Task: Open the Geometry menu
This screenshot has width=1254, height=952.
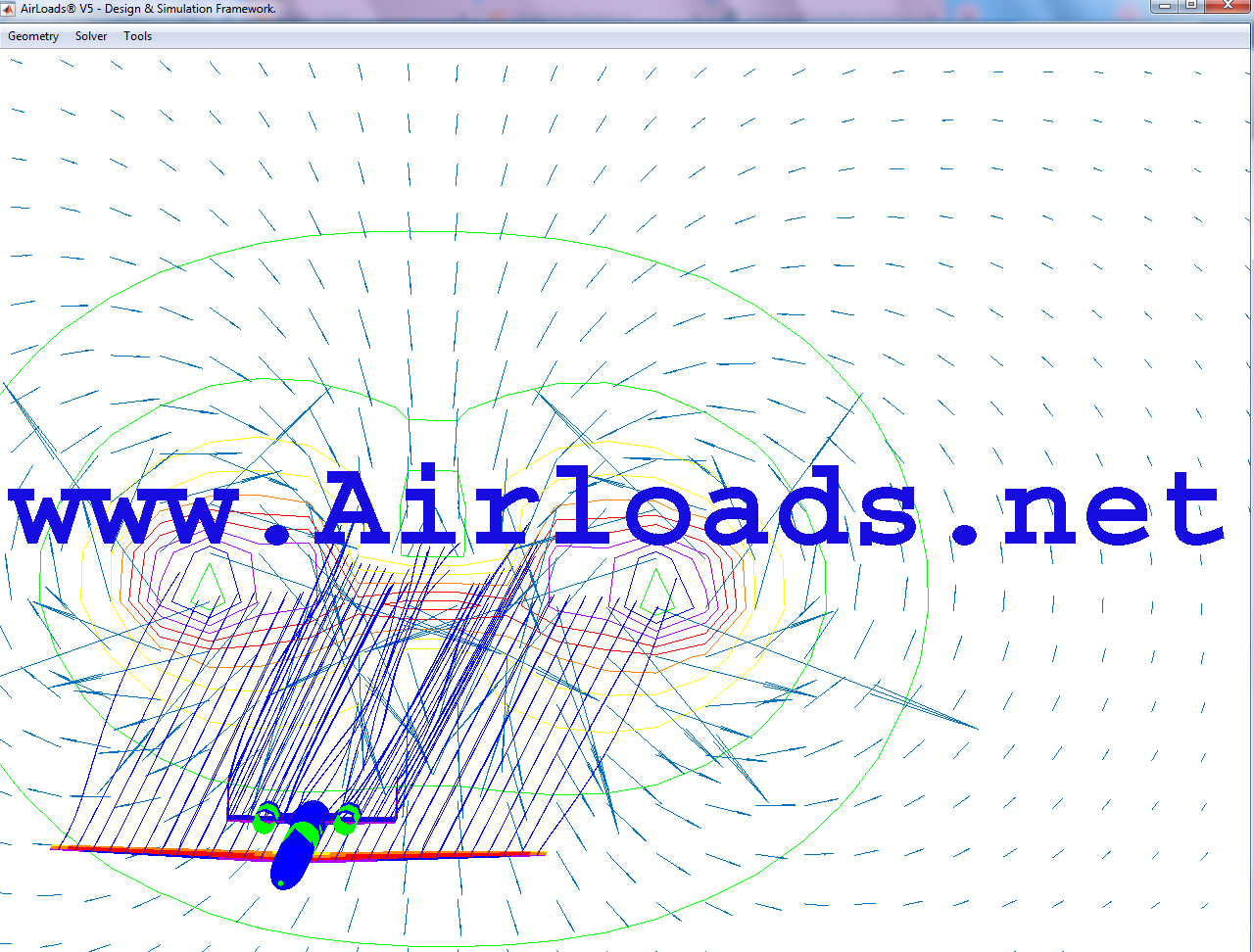Action: click(33, 36)
